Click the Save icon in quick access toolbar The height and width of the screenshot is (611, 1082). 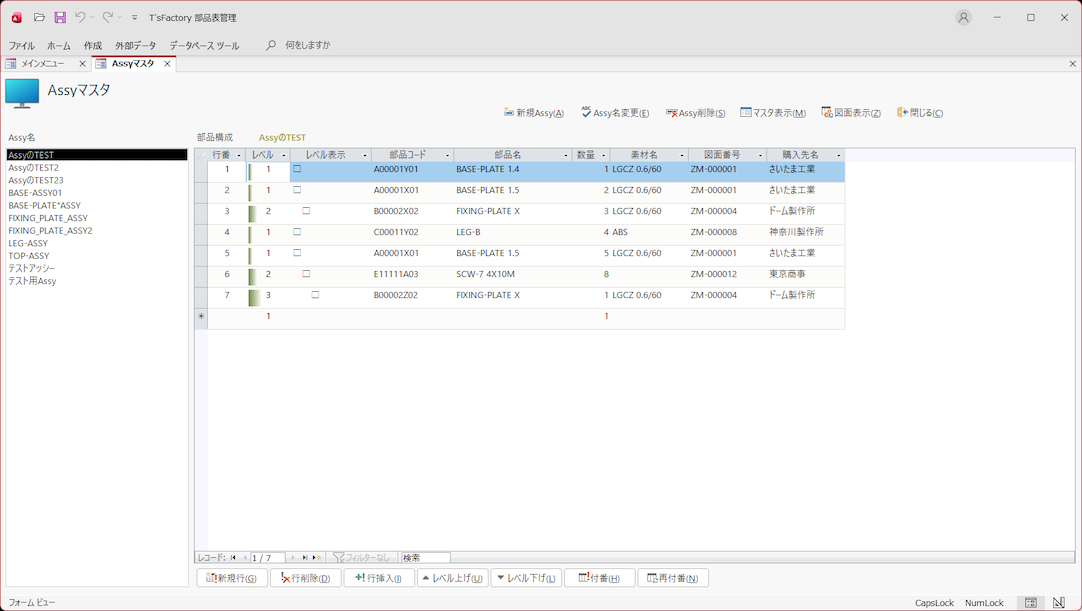60,18
